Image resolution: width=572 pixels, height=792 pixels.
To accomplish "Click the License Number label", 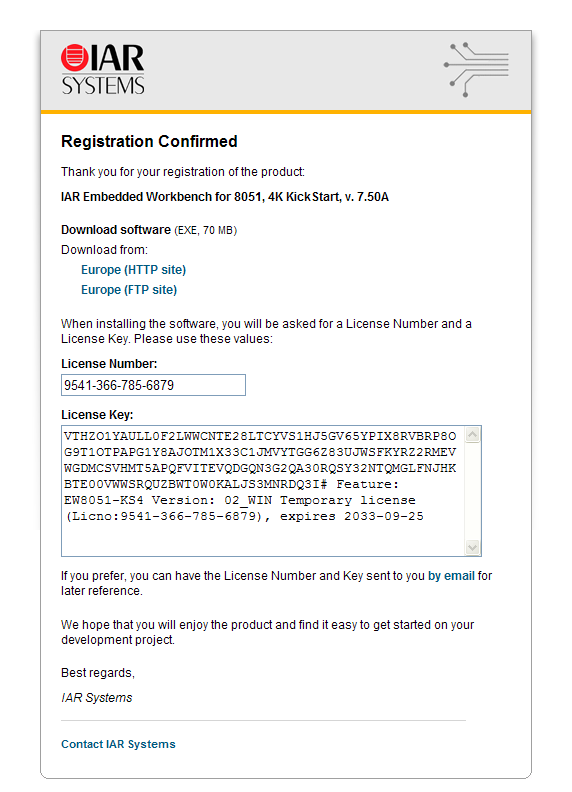I will [x=109, y=364].
